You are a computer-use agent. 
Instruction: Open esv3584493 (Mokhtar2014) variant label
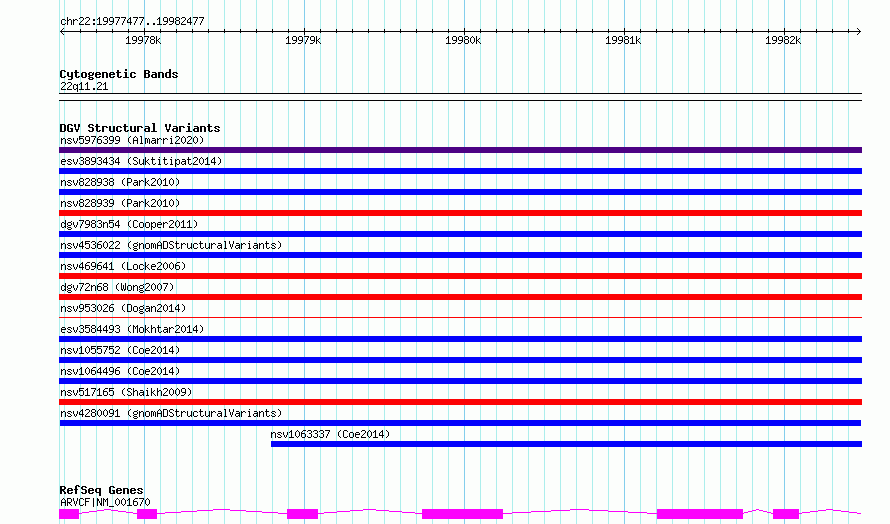[132, 329]
